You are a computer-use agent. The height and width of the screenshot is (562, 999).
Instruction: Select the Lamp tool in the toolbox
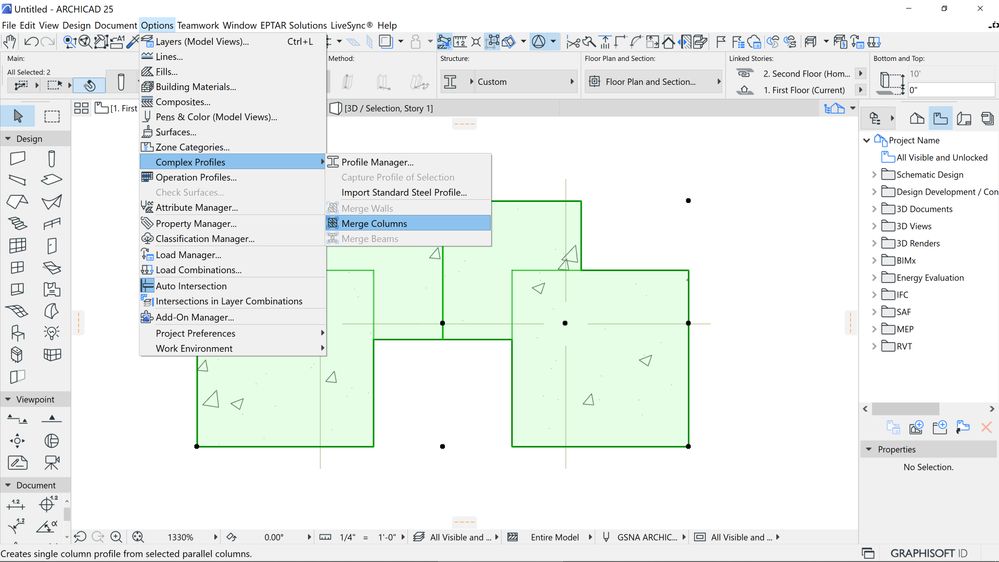pos(52,332)
